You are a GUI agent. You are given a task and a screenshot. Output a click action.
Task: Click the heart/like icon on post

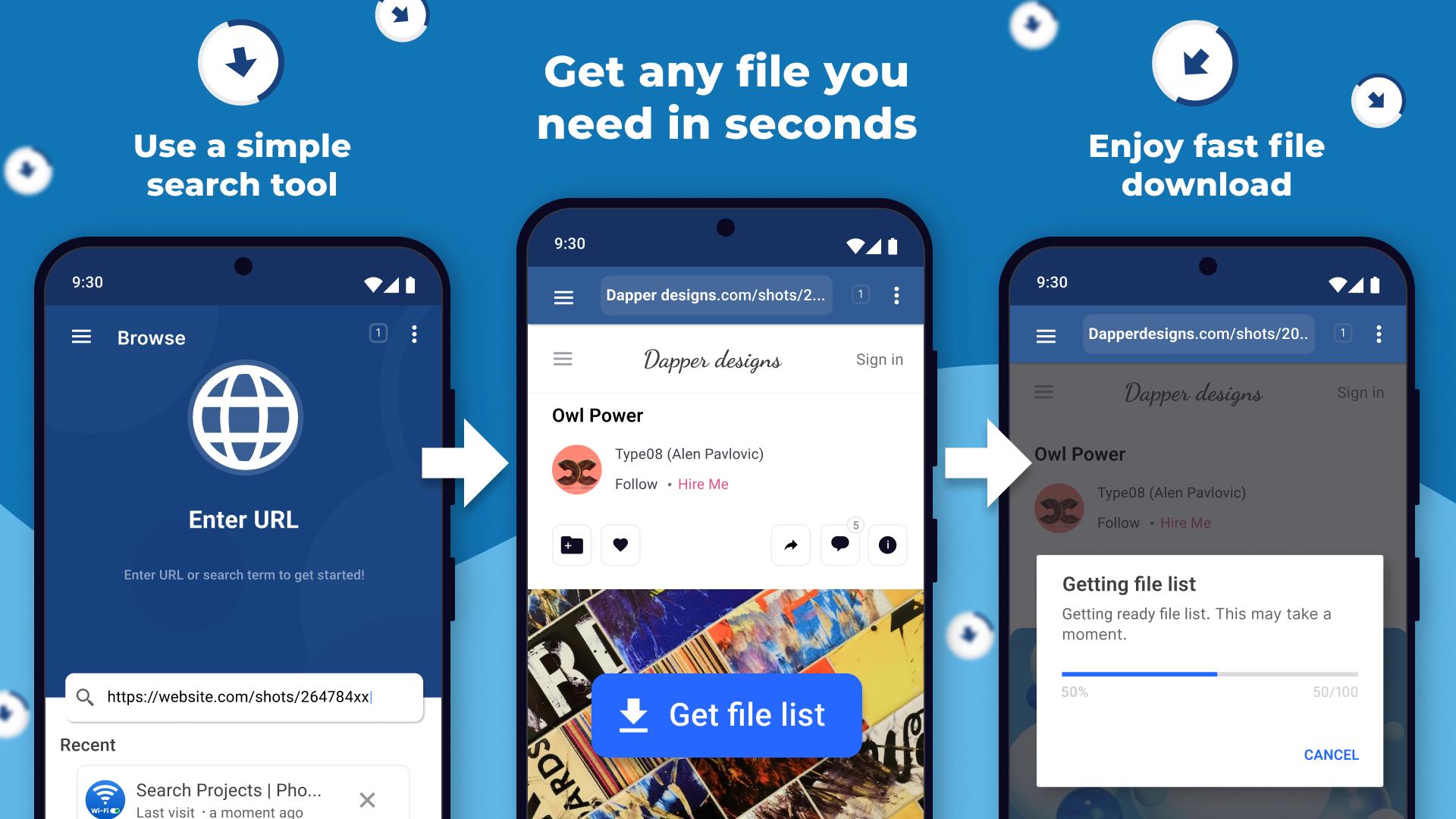pos(621,544)
